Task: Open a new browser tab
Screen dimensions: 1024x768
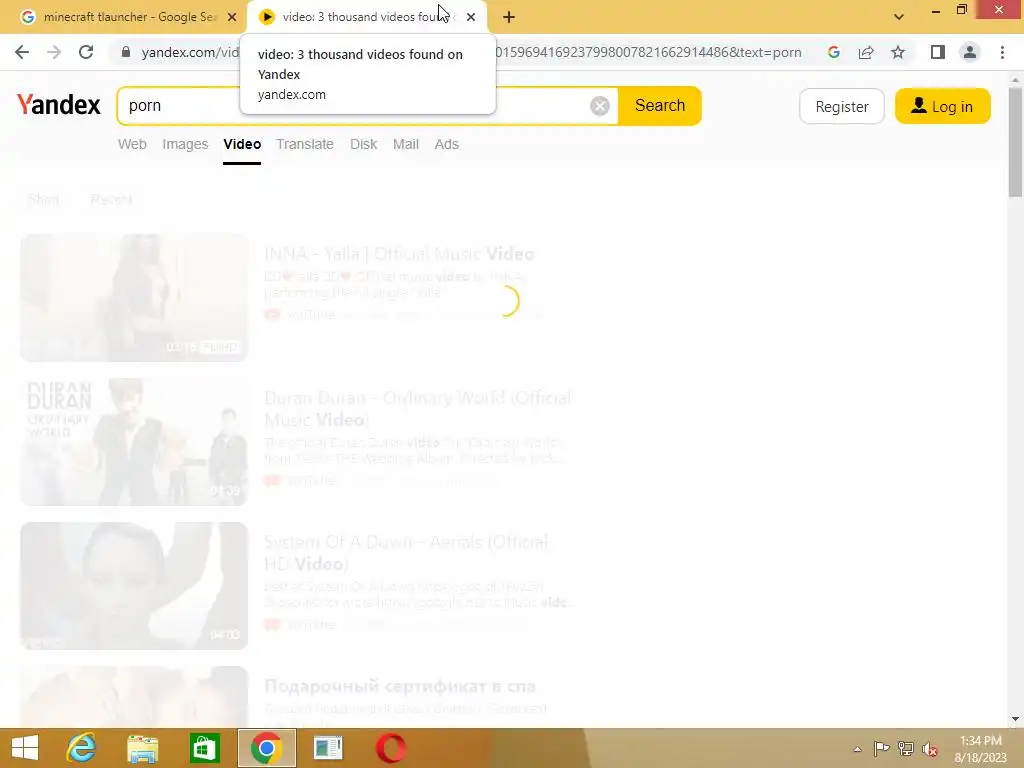Action: [x=509, y=18]
